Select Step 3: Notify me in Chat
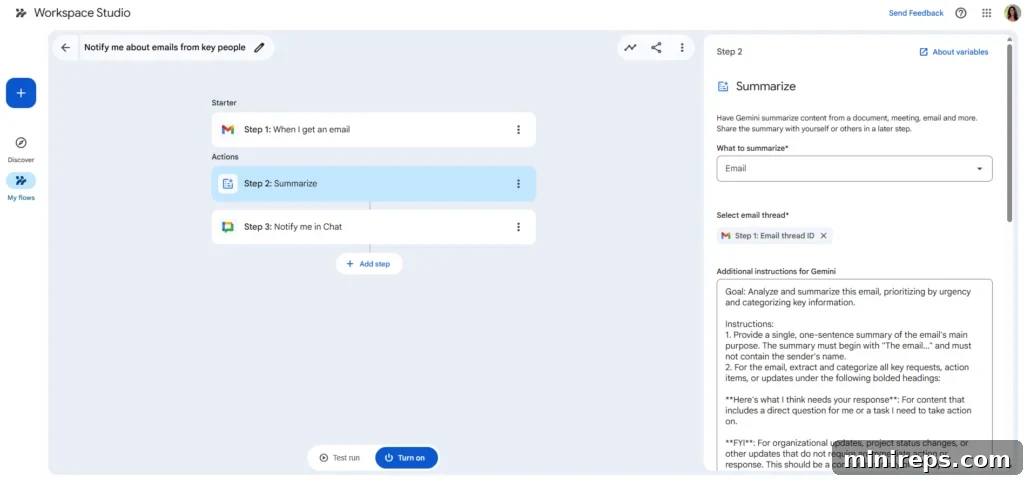 pyautogui.click(x=374, y=227)
